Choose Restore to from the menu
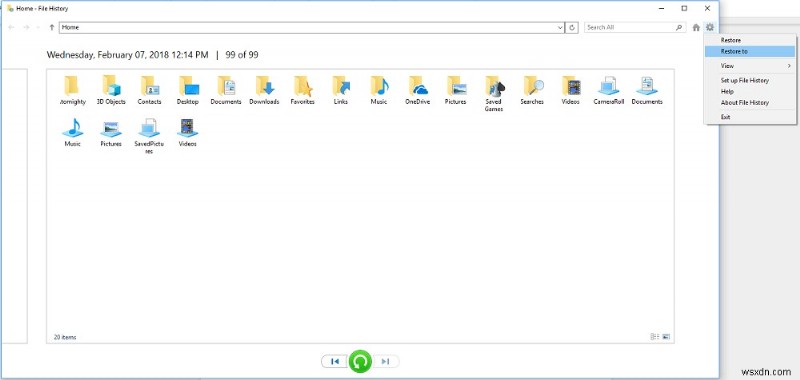This screenshot has height=380, width=800. (x=749, y=52)
